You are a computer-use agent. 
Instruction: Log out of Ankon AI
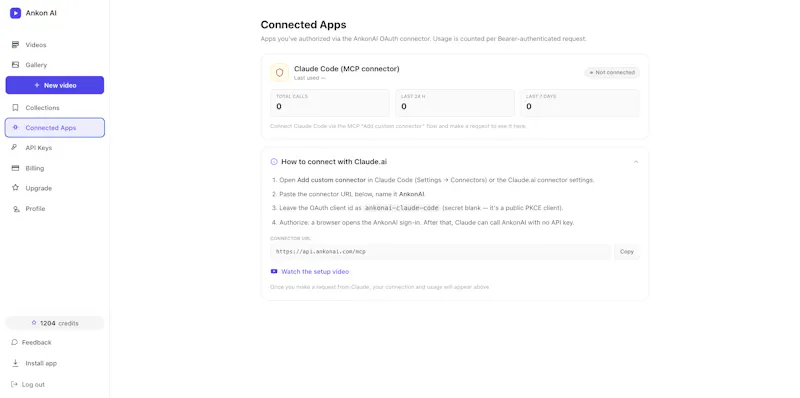tap(33, 384)
